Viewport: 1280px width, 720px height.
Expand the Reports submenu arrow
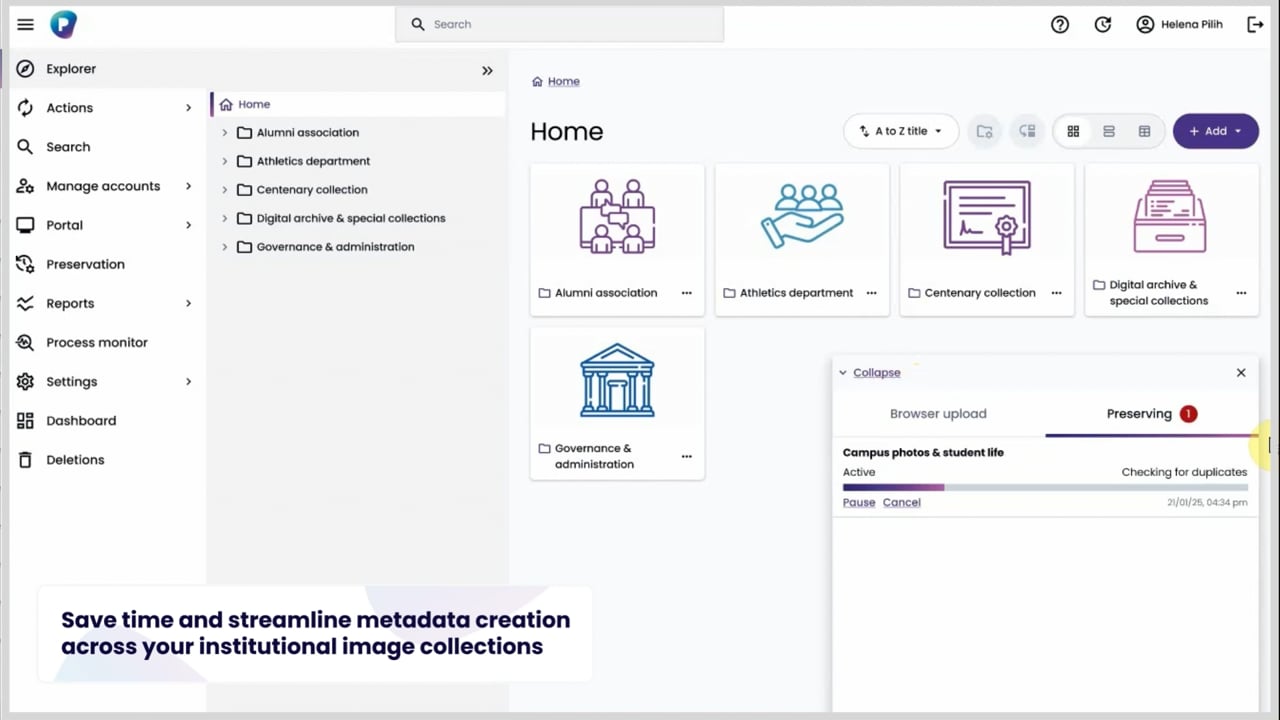point(188,303)
